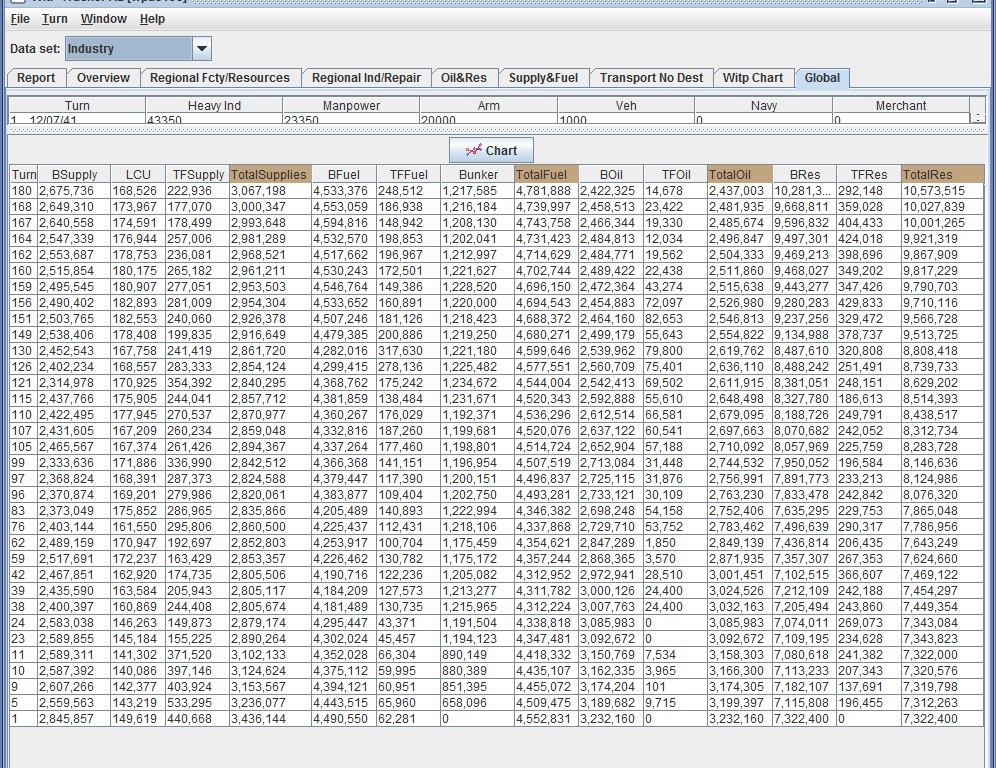Open the Data set dropdown arrow

(x=201, y=48)
